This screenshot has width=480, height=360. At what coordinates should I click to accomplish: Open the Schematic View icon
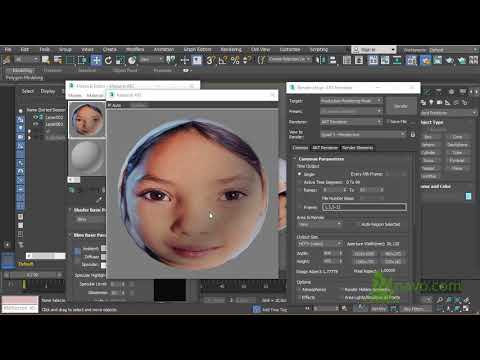397,60
